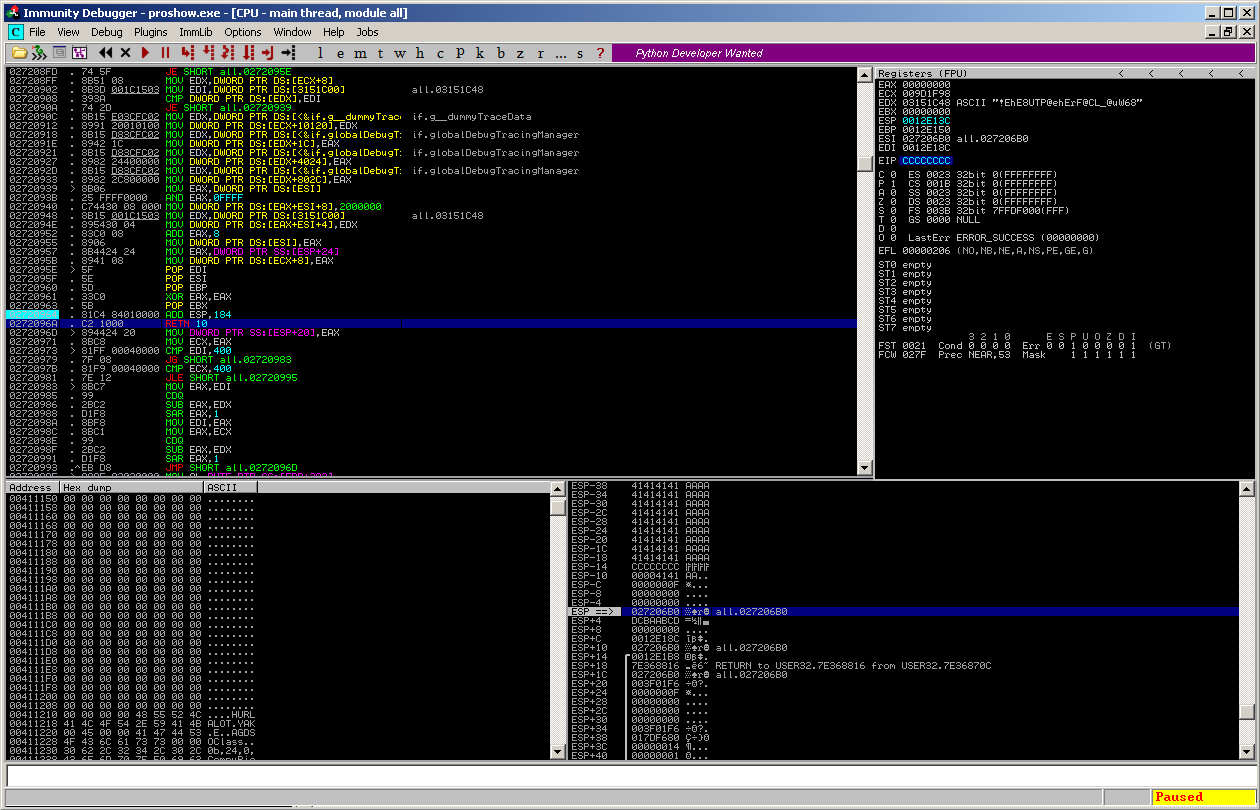This screenshot has height=810, width=1260.
Task: Show windows list with 'w' button
Action: tap(400, 53)
